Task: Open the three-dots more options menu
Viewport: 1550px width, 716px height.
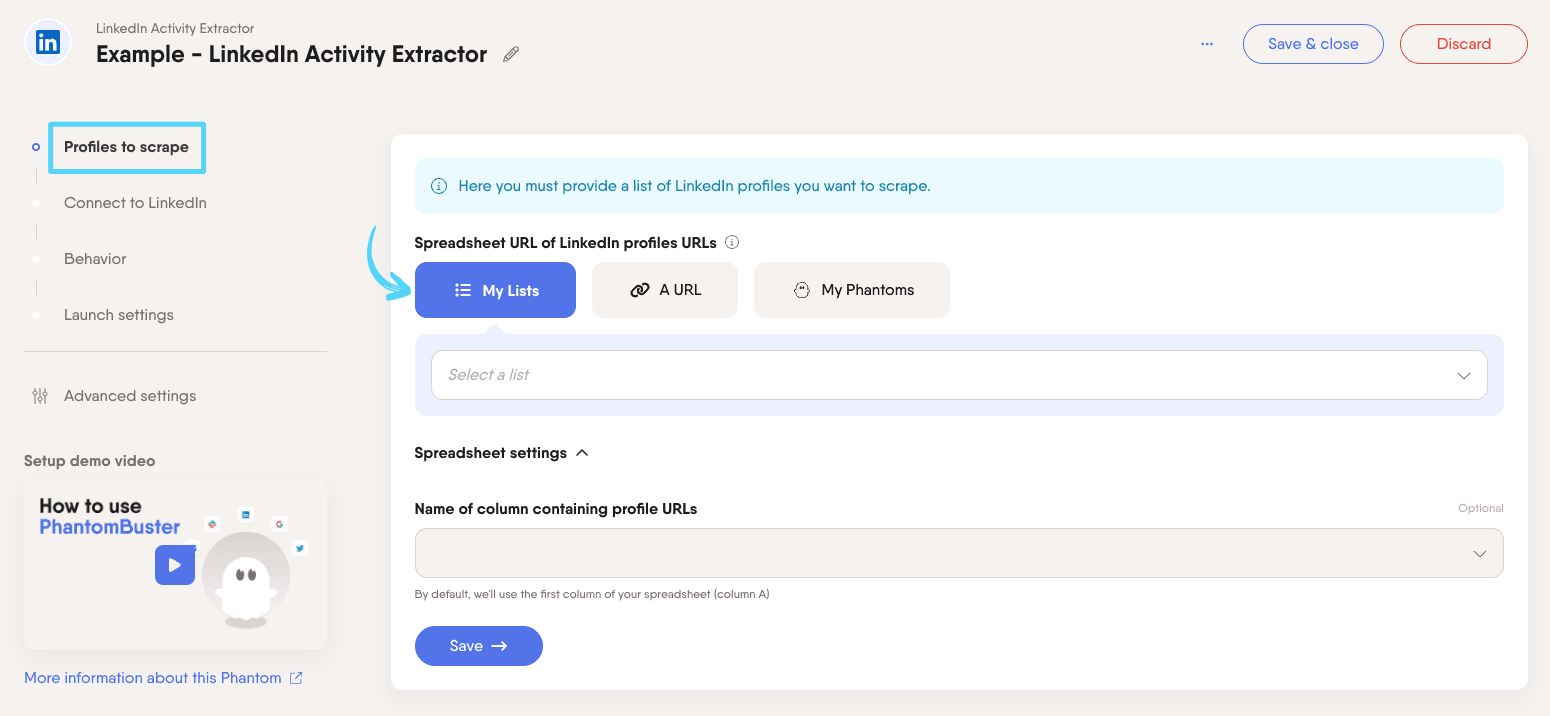Action: tap(1207, 44)
